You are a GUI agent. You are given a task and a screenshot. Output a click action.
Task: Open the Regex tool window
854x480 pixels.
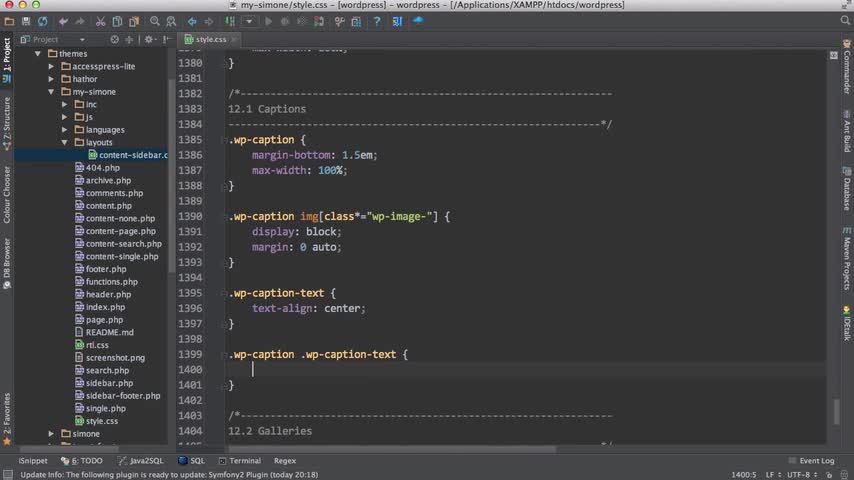pos(285,461)
